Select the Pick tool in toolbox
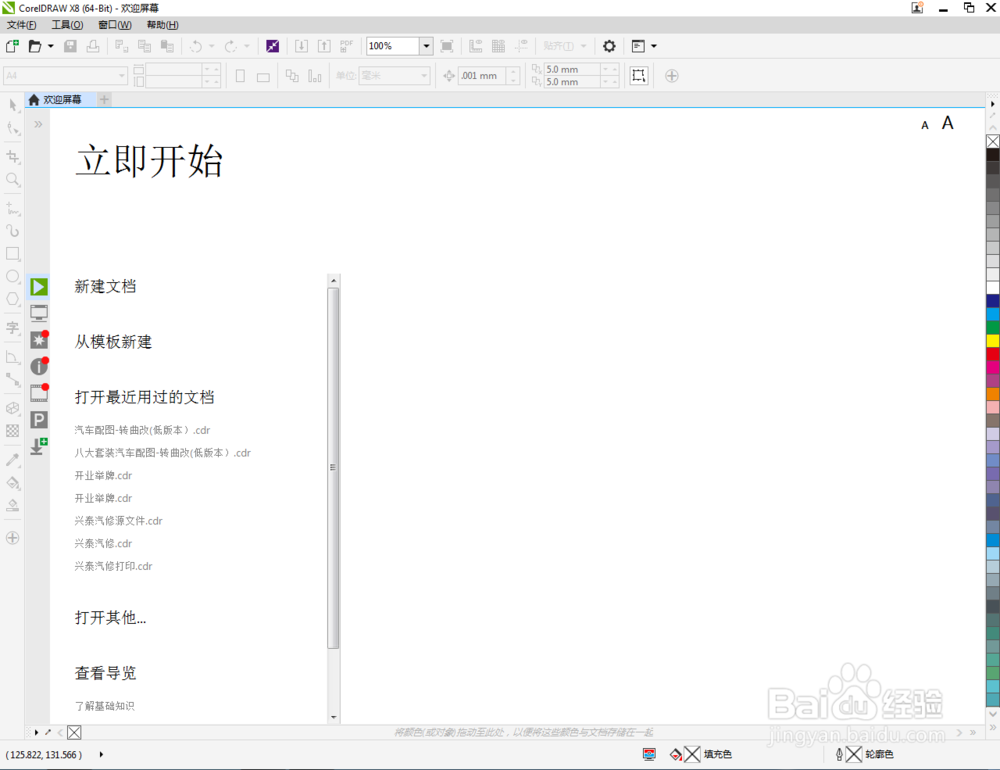This screenshot has height=770, width=1000. tap(13, 105)
